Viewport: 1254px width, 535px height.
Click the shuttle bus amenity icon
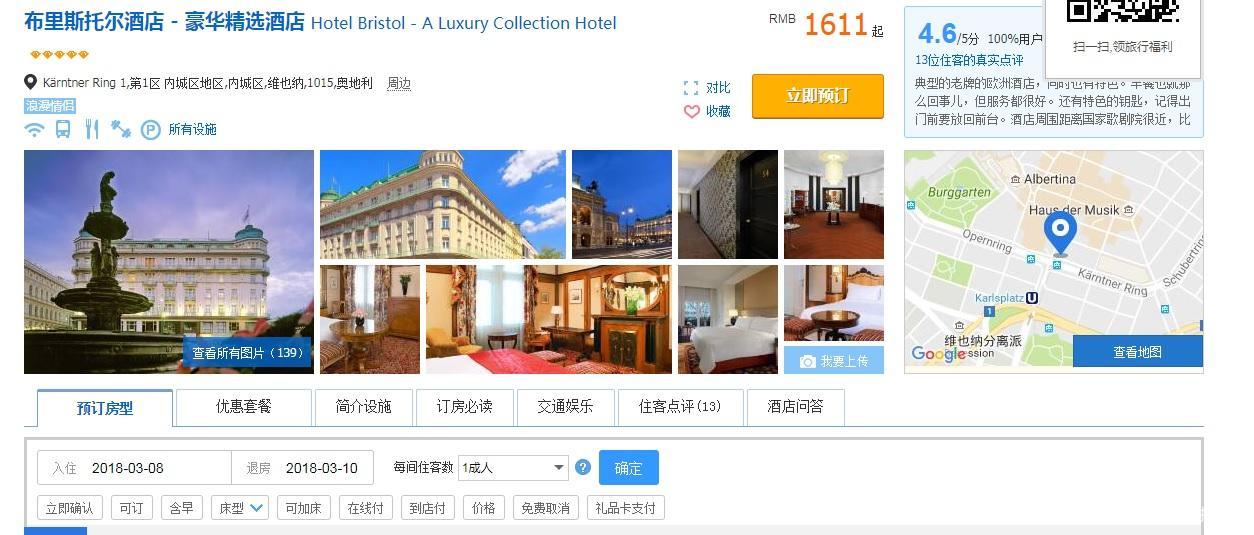click(63, 129)
